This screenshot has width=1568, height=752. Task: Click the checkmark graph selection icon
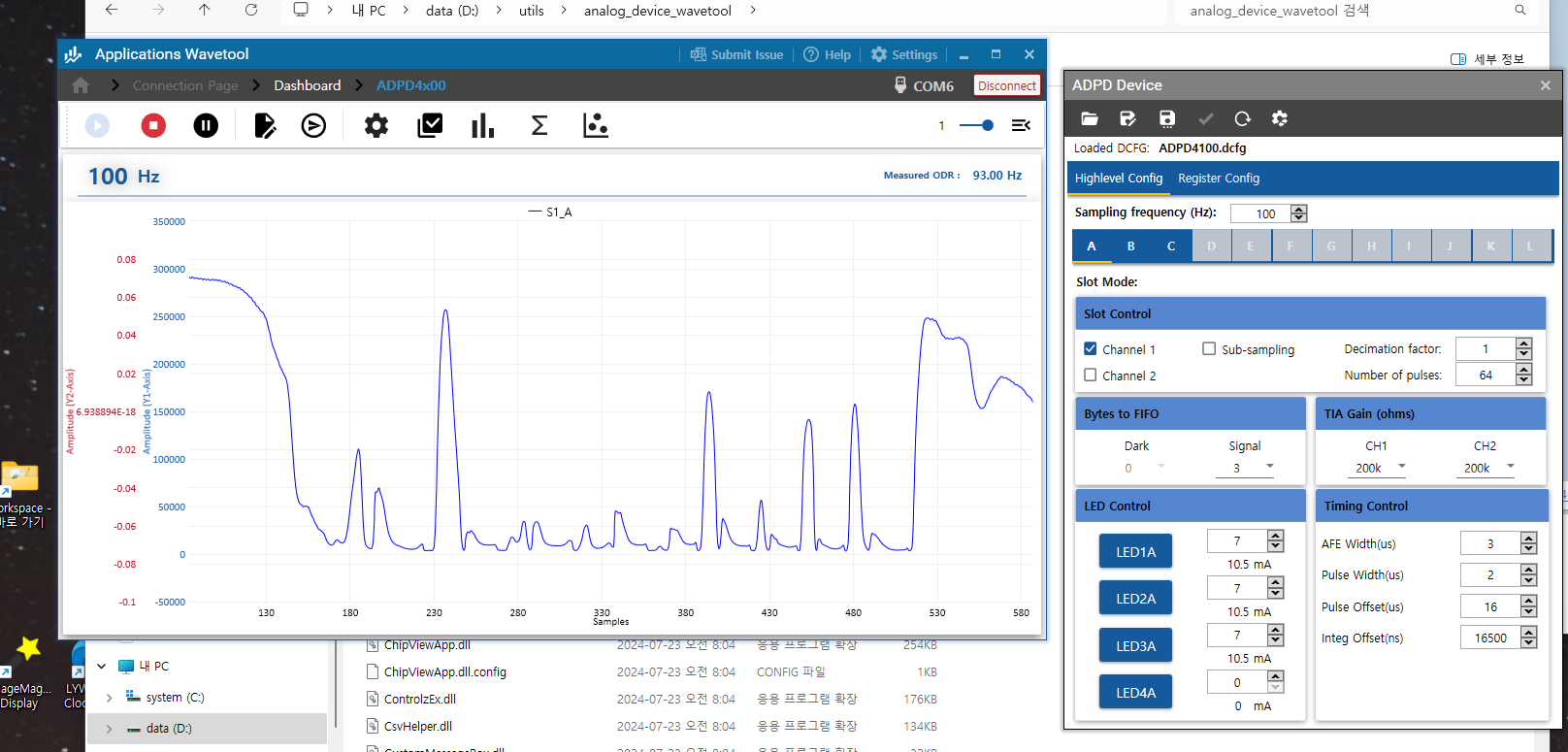click(x=430, y=125)
